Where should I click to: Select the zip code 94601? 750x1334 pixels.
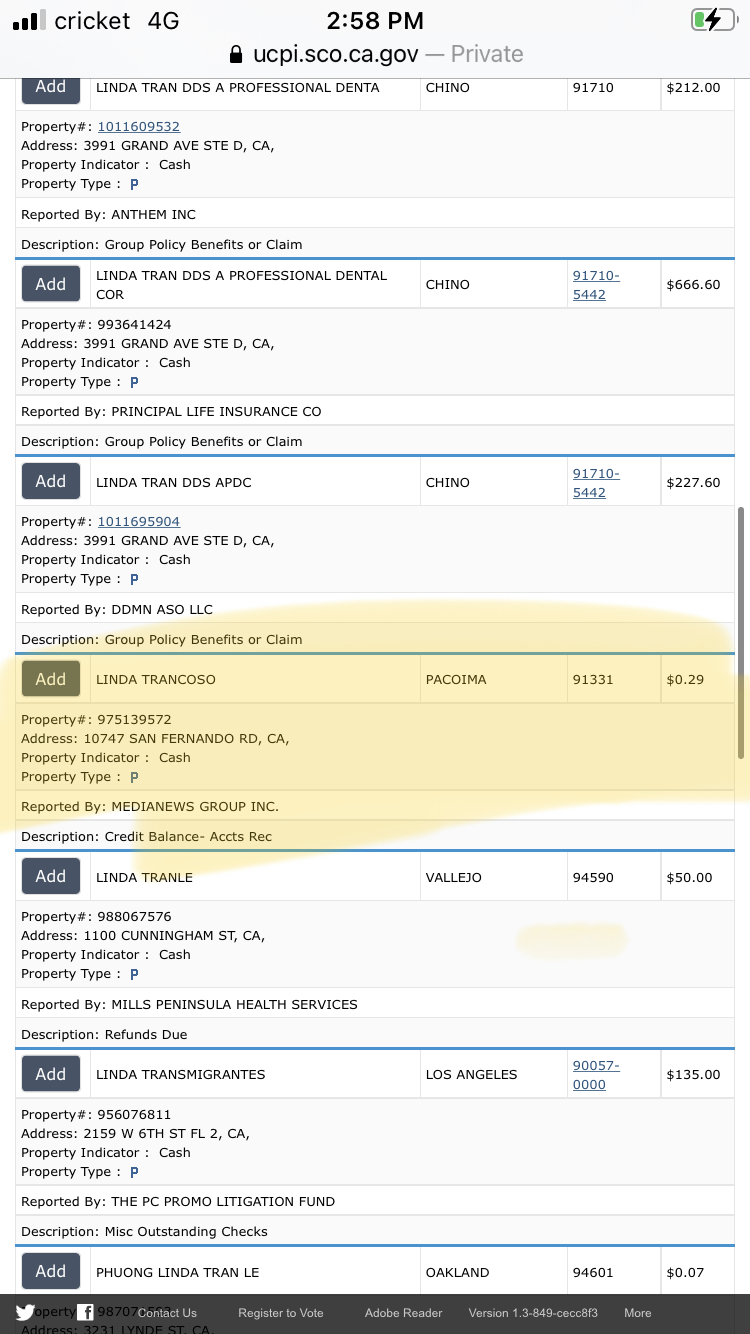593,1272
